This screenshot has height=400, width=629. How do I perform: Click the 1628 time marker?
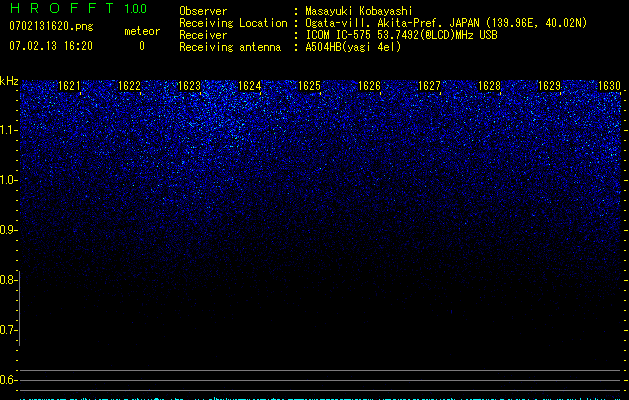coord(489,86)
